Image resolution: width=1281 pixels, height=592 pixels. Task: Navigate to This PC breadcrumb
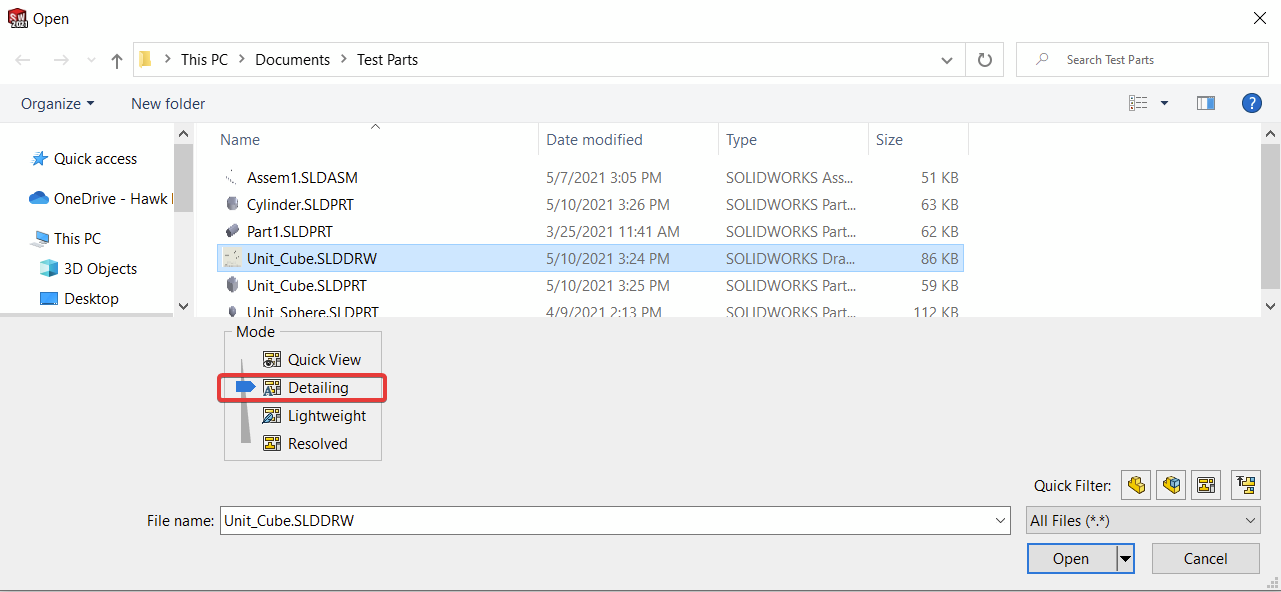pyautogui.click(x=204, y=60)
